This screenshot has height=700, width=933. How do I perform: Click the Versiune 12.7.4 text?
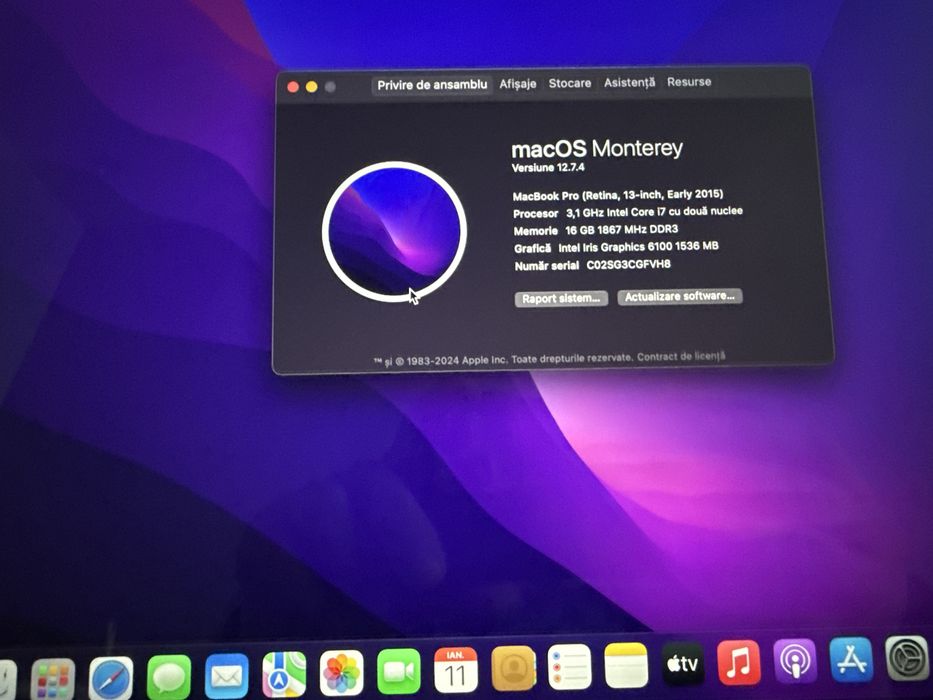[x=548, y=168]
